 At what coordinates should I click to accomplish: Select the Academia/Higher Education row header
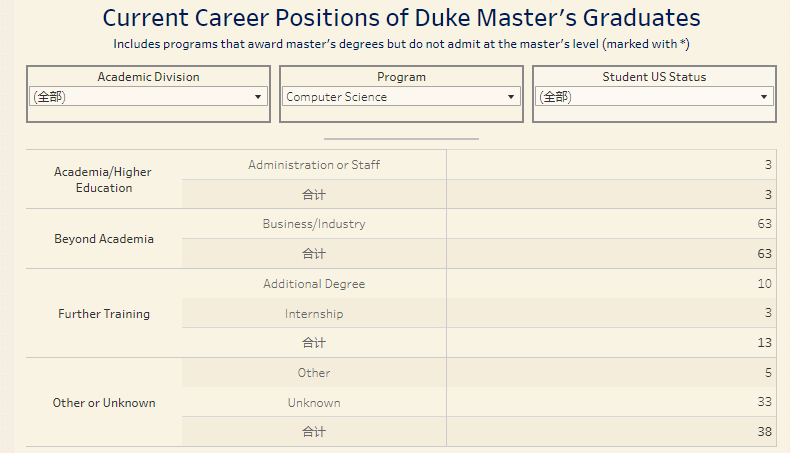(x=103, y=179)
